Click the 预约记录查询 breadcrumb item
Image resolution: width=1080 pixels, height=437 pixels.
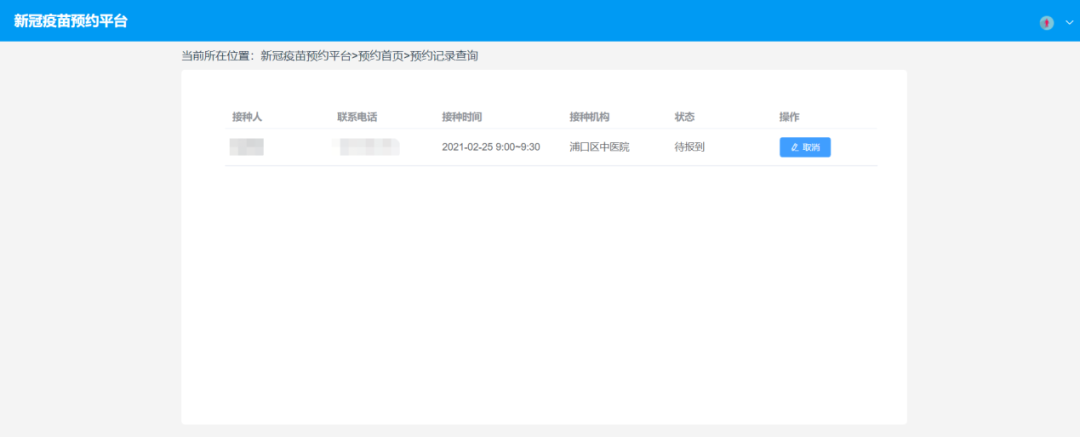[x=444, y=56]
